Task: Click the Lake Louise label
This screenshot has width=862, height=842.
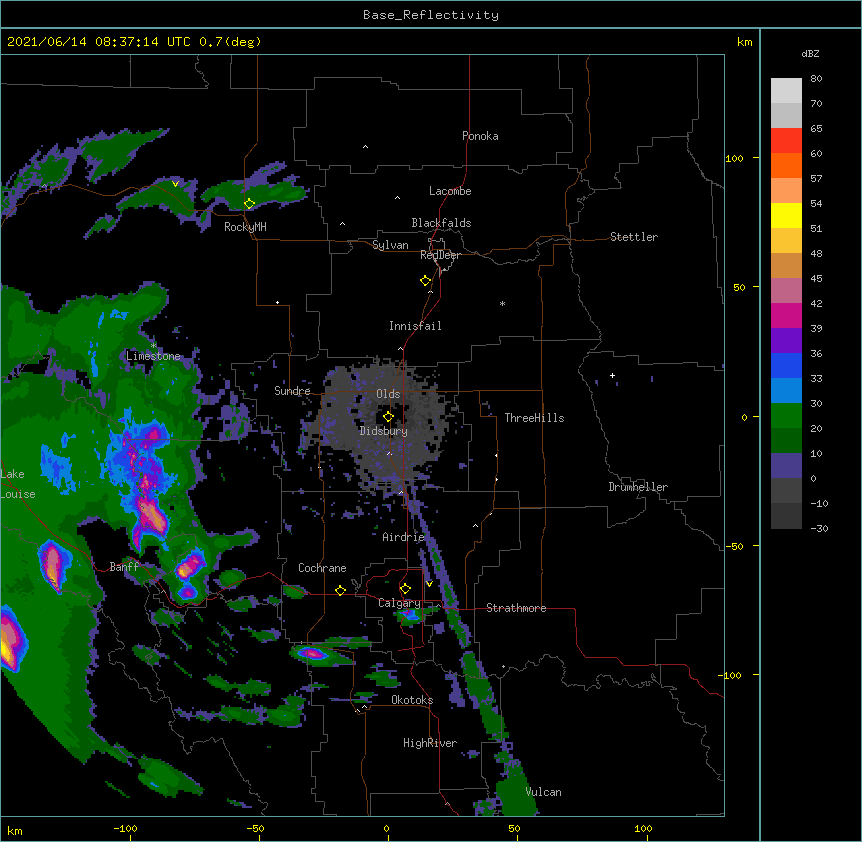Action: (x=18, y=484)
